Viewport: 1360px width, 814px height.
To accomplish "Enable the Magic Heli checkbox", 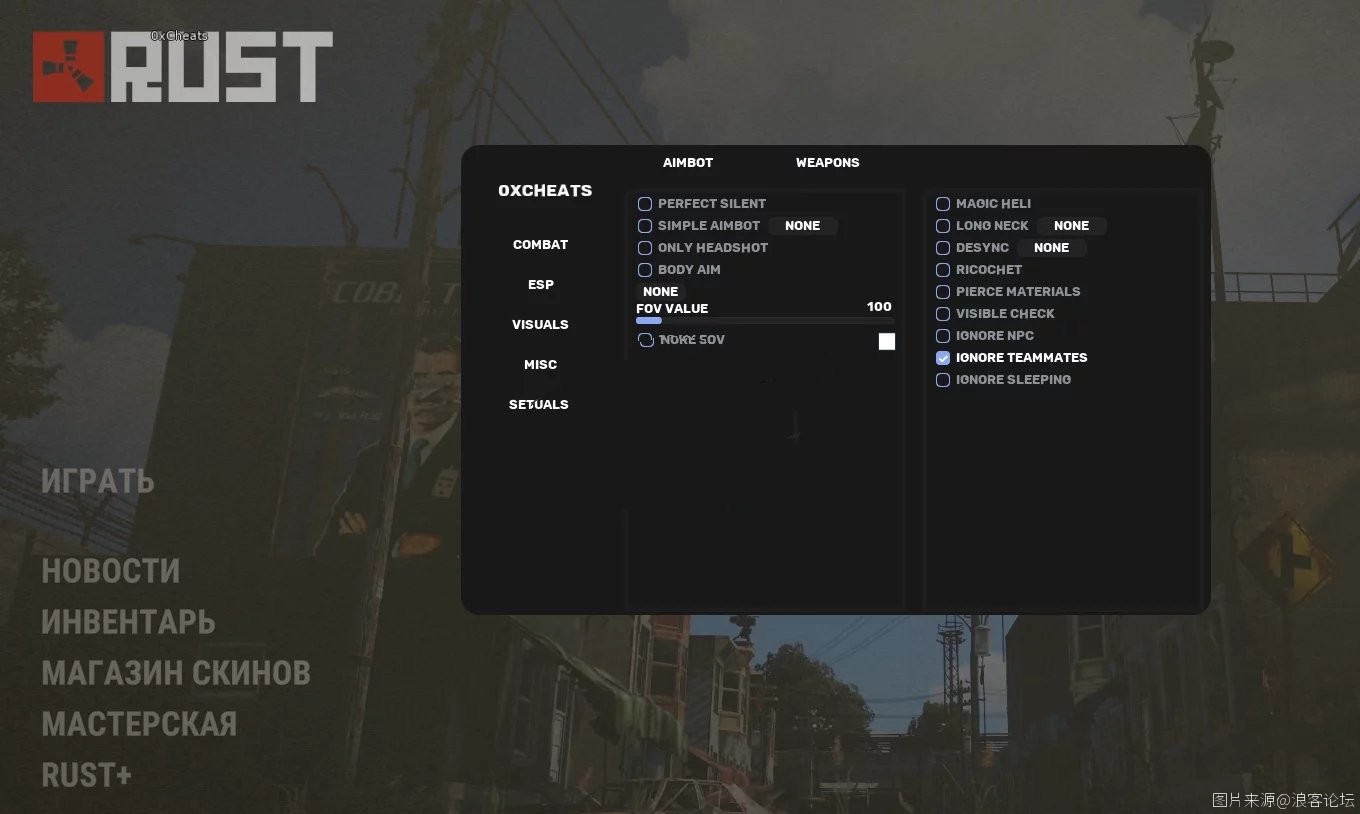I will (943, 204).
